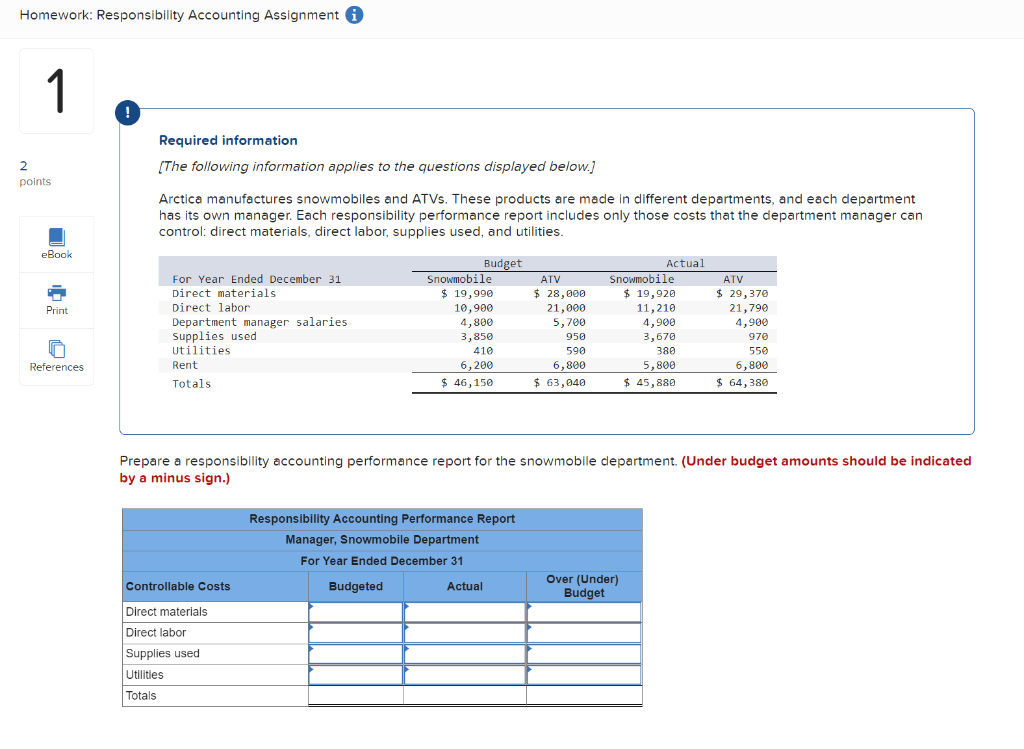
Task: Enter Actual amount for Utilities
Action: [x=465, y=674]
